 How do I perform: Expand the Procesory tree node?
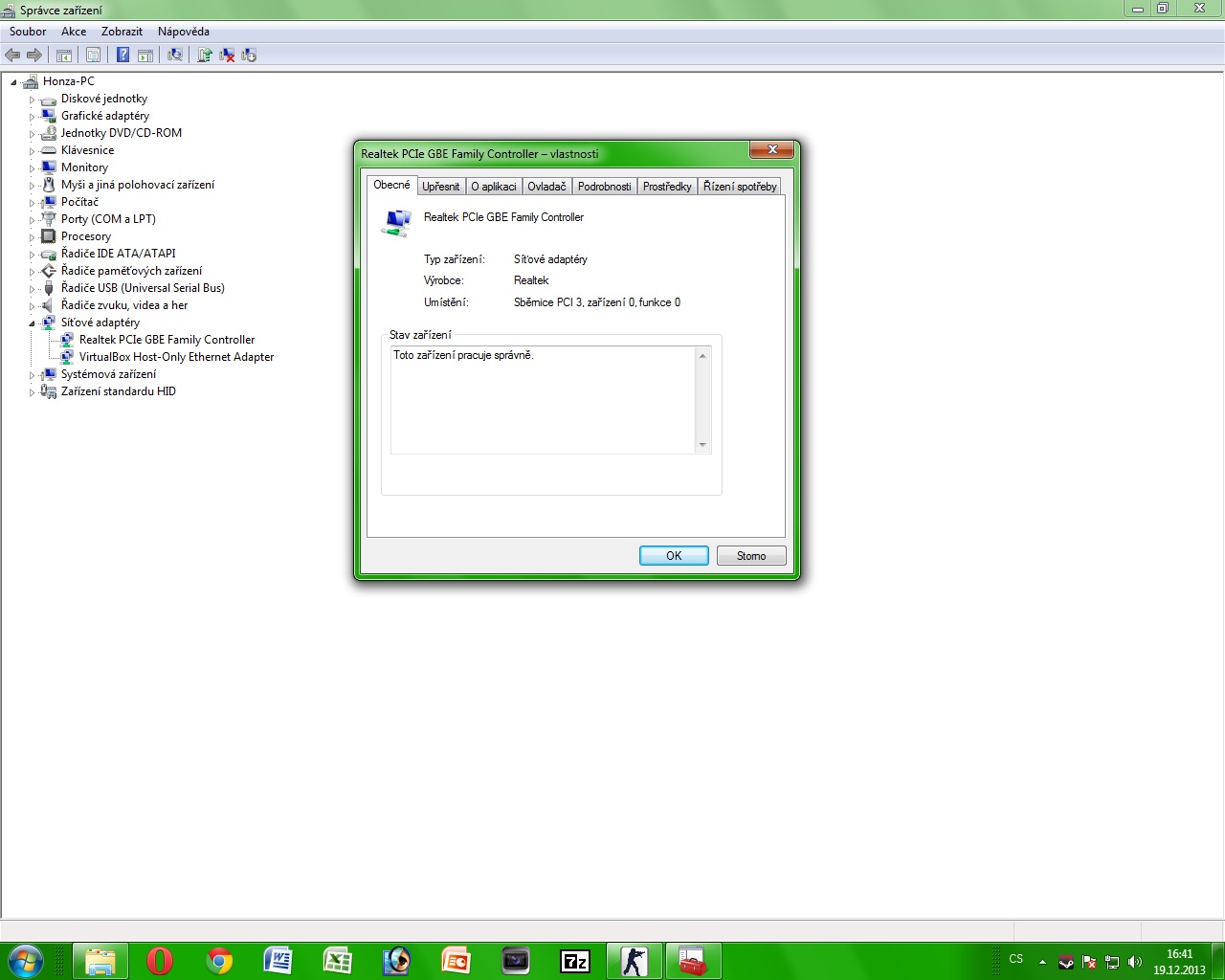[x=32, y=237]
